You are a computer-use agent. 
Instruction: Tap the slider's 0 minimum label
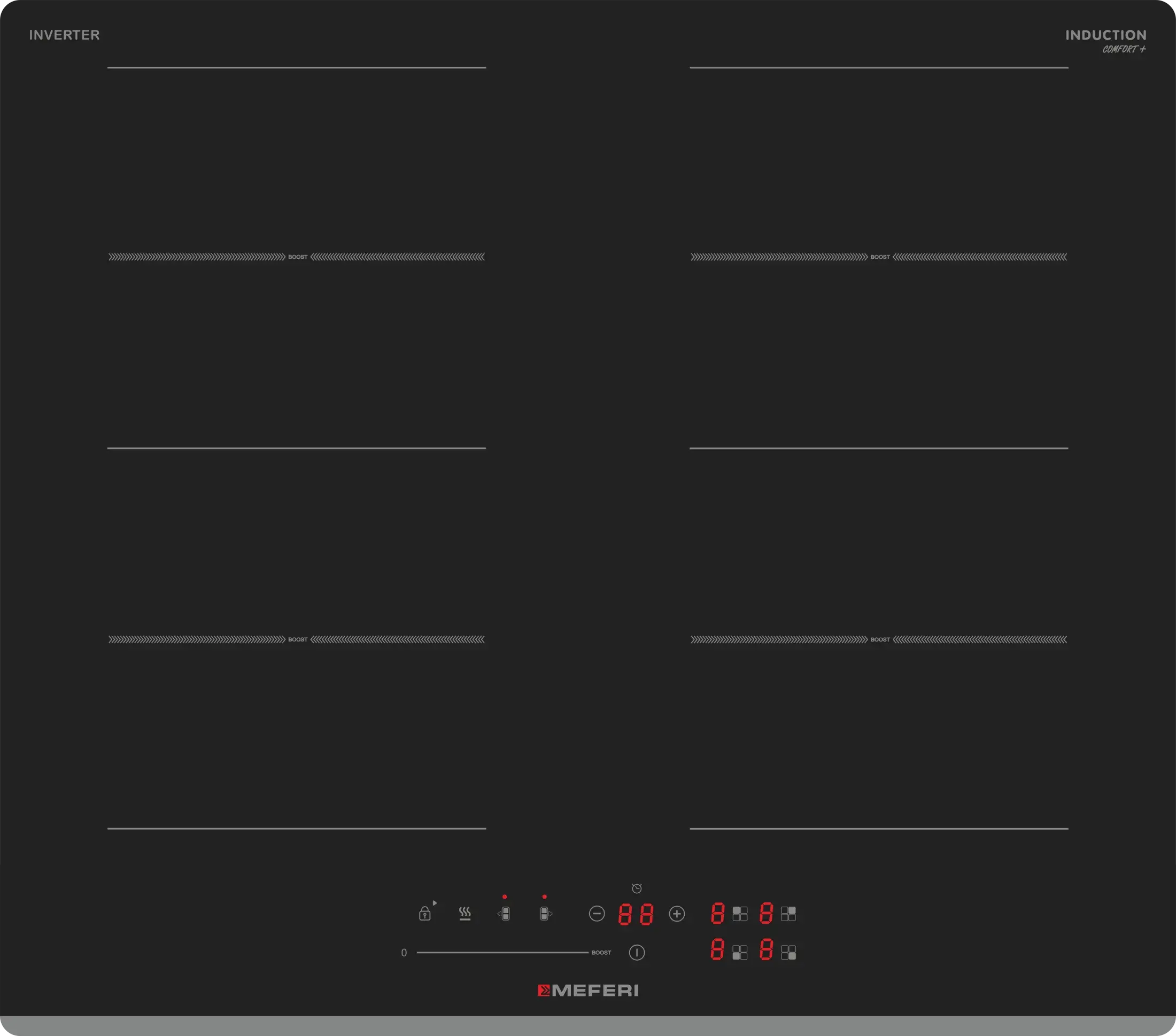[x=404, y=953]
